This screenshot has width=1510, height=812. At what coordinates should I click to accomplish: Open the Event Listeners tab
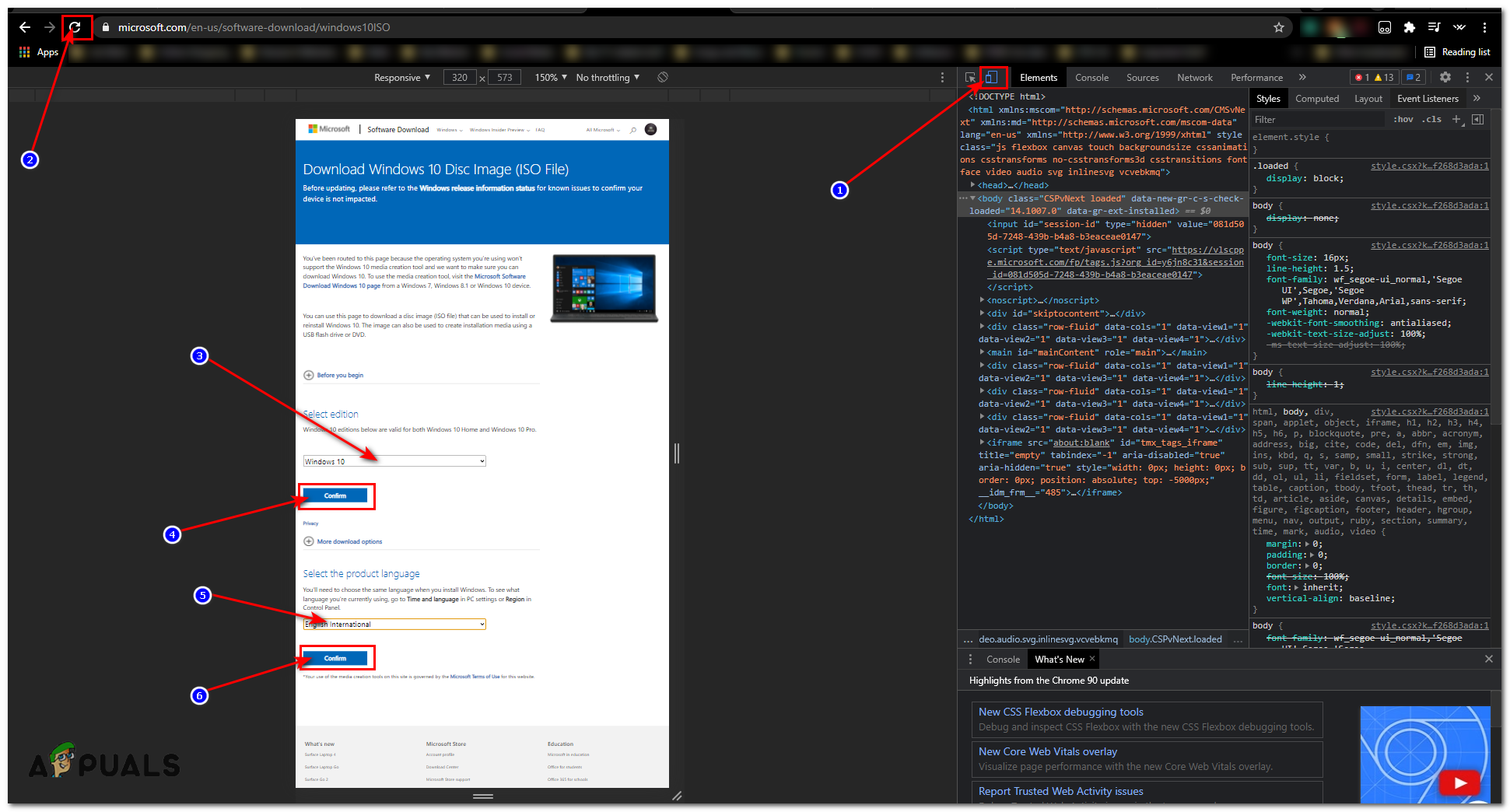coord(1428,99)
